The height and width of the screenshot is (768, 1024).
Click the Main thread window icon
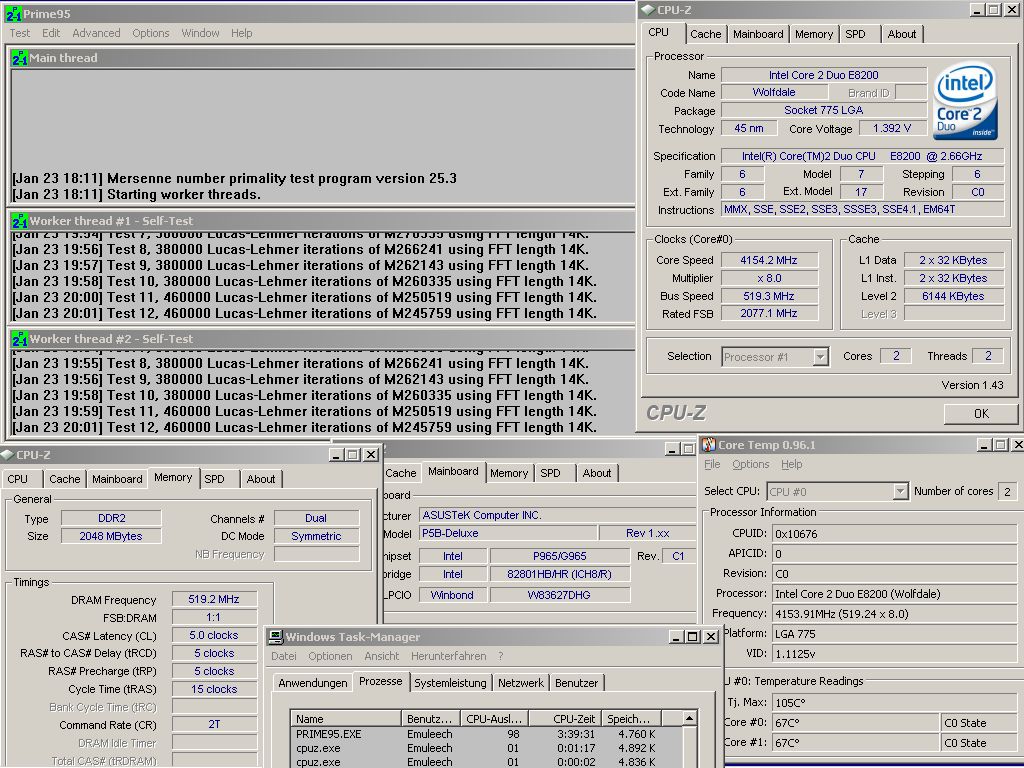tap(20, 58)
